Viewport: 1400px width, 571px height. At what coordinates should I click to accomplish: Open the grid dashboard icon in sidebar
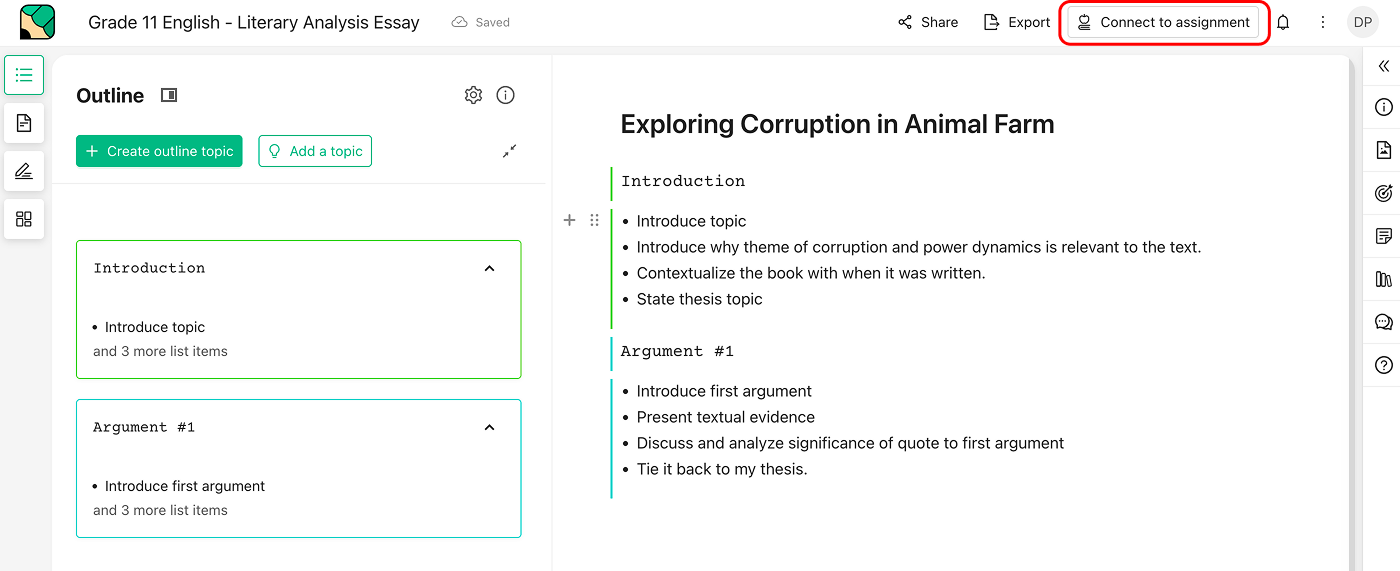coord(24,219)
